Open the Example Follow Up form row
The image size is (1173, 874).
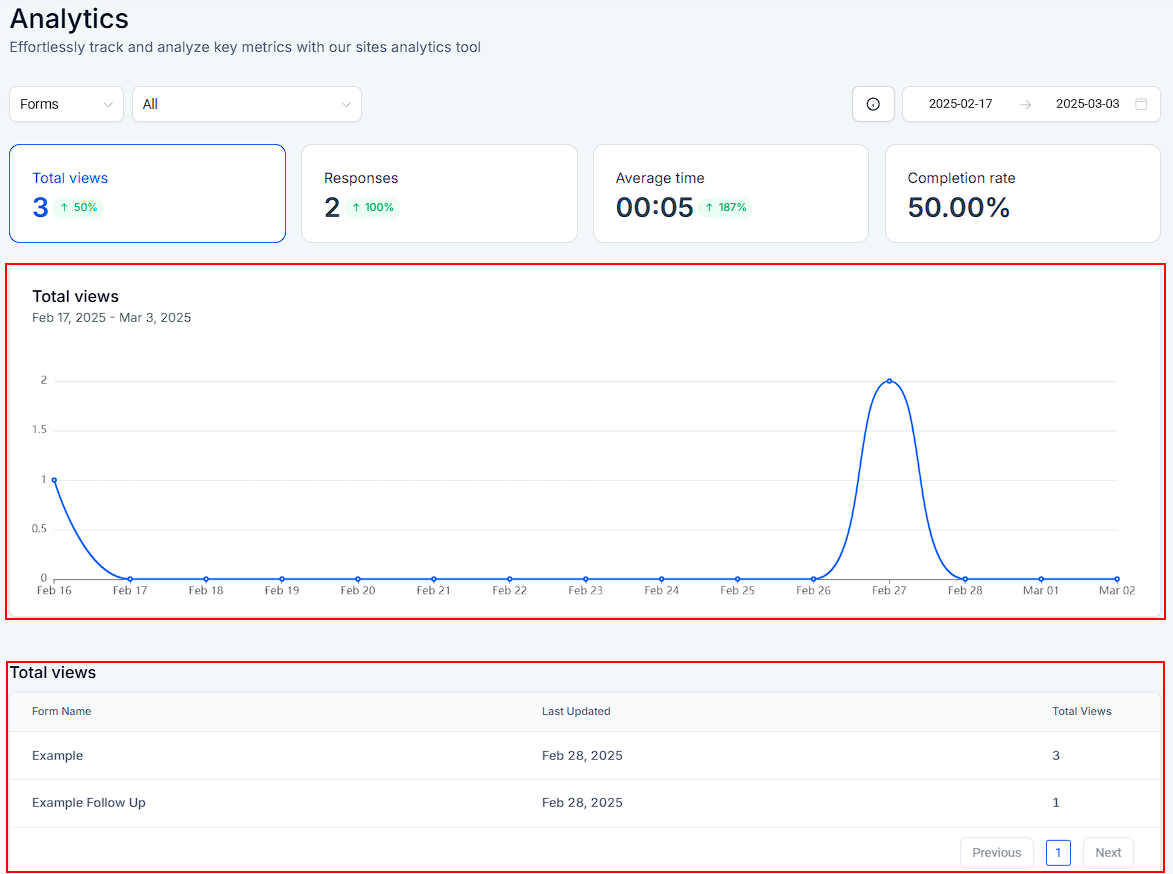[89, 803]
